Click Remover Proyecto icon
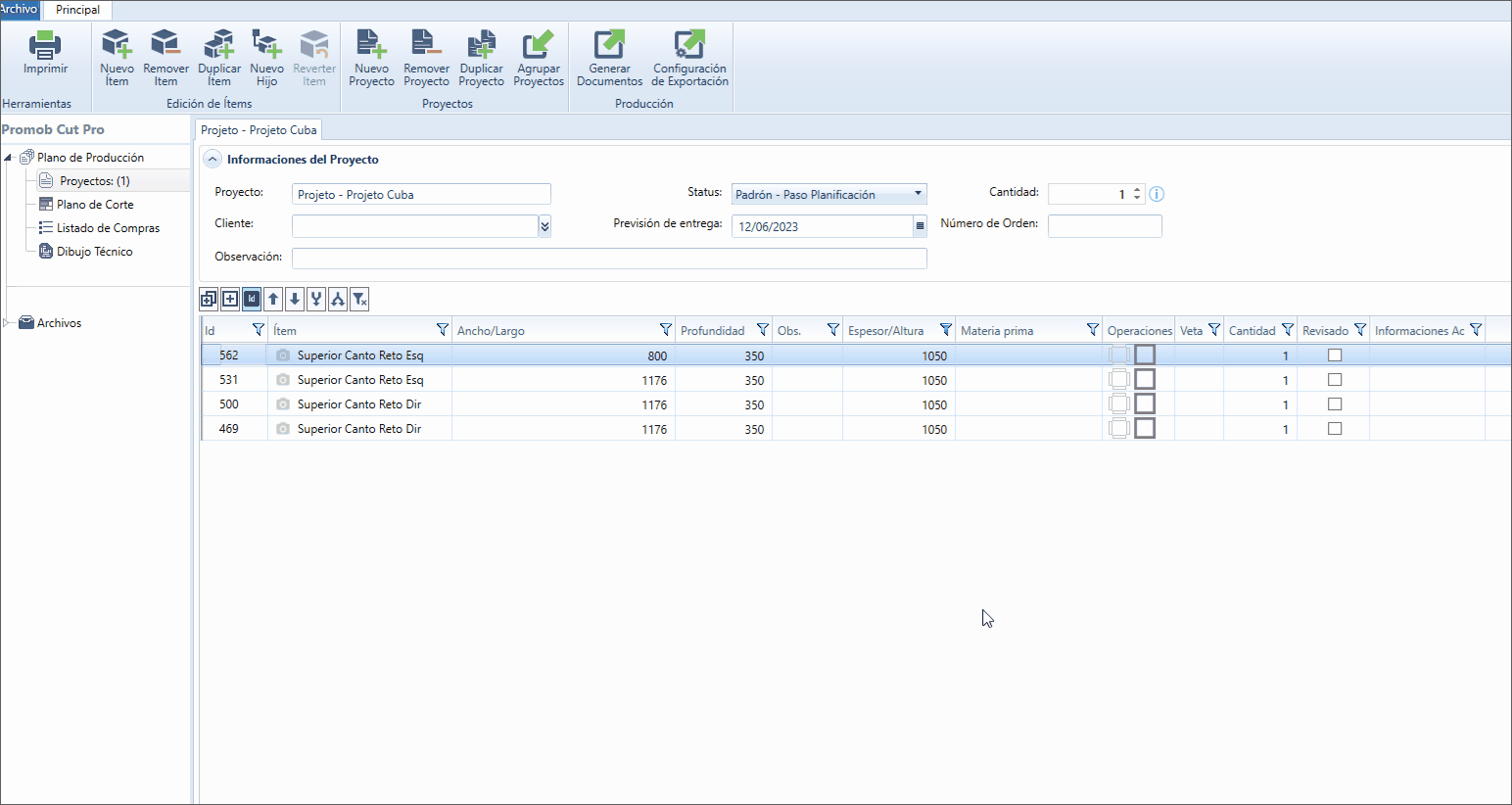The image size is (1512, 805). (x=426, y=44)
